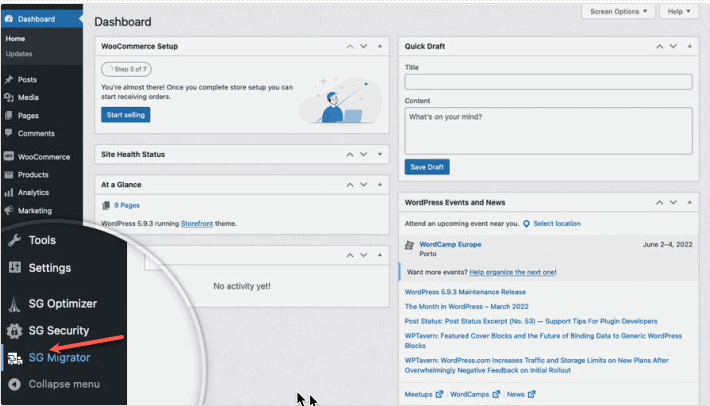Open the 9 Pages link
The width and height of the screenshot is (710, 406).
(127, 205)
